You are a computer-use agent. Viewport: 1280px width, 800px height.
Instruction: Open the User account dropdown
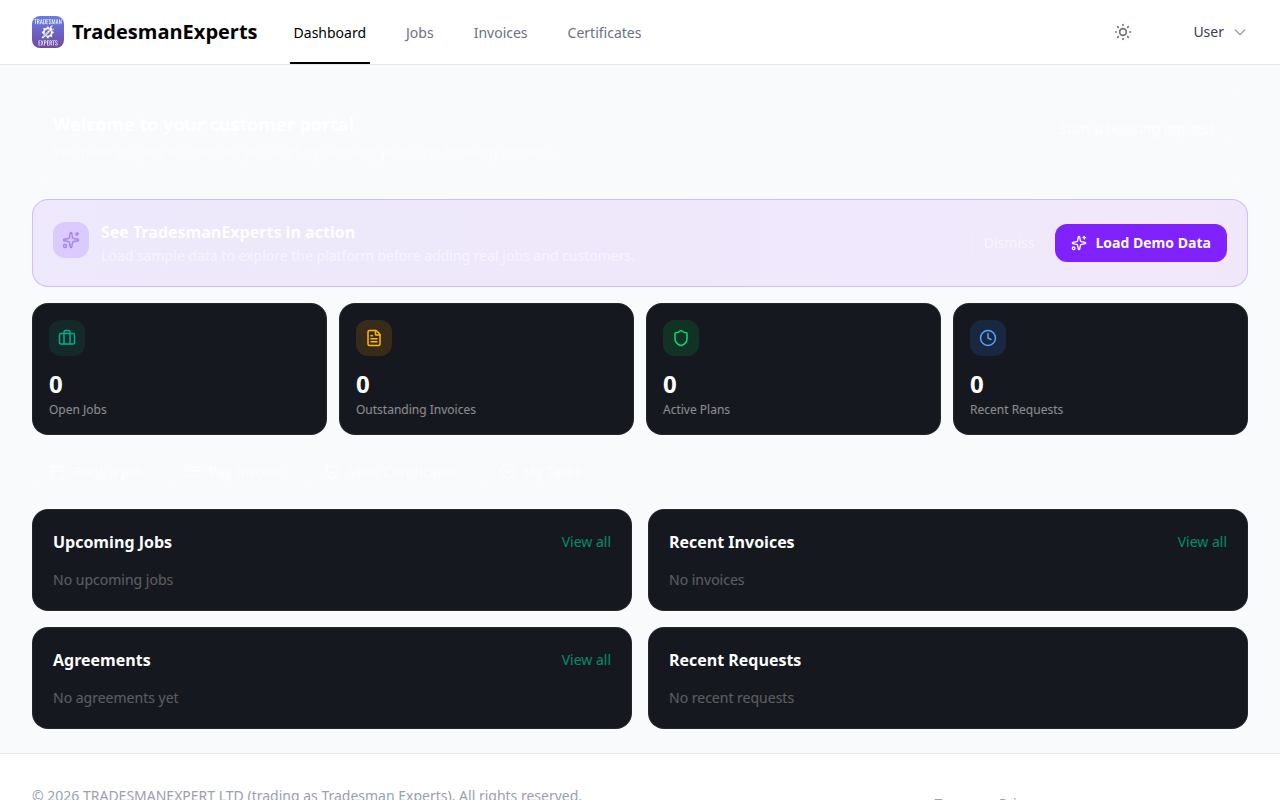pyautogui.click(x=1218, y=32)
